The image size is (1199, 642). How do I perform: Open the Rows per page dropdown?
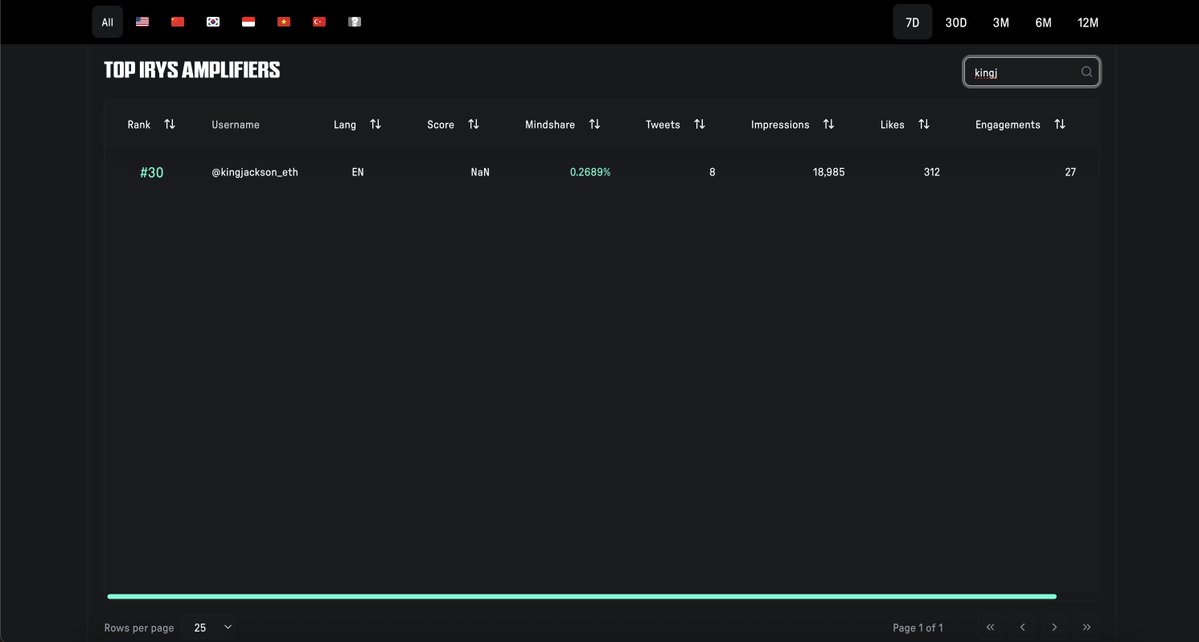point(211,627)
